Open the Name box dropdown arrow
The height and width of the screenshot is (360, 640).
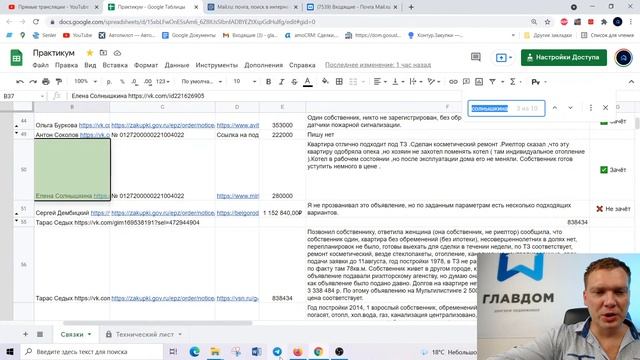click(x=42, y=96)
